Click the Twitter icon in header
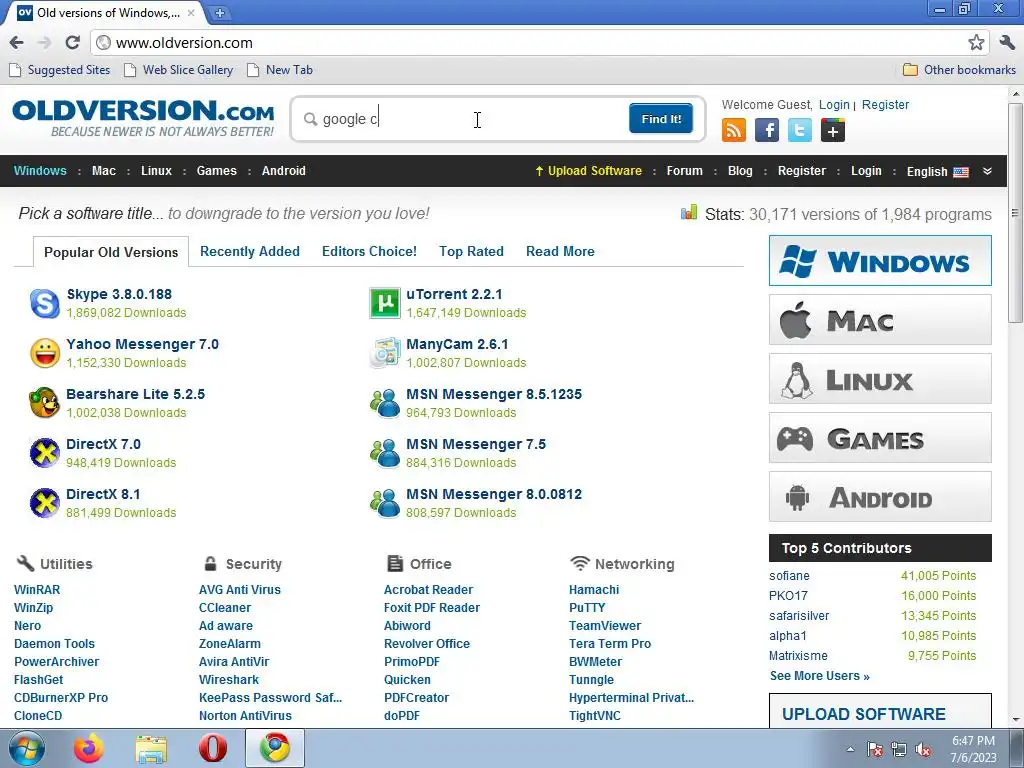The height and width of the screenshot is (768, 1024). (799, 130)
